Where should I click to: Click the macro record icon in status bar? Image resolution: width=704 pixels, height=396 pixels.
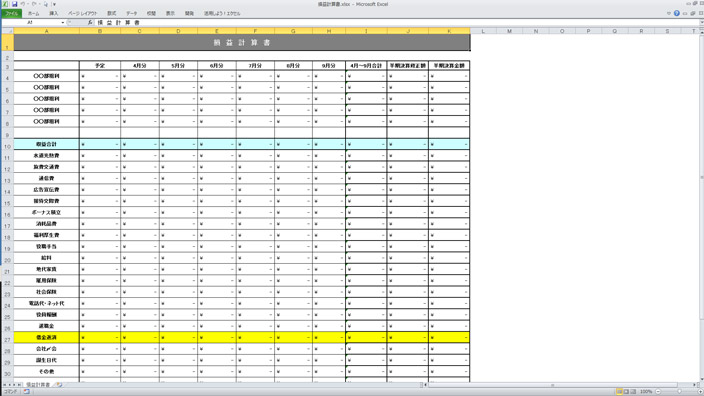(x=26, y=392)
